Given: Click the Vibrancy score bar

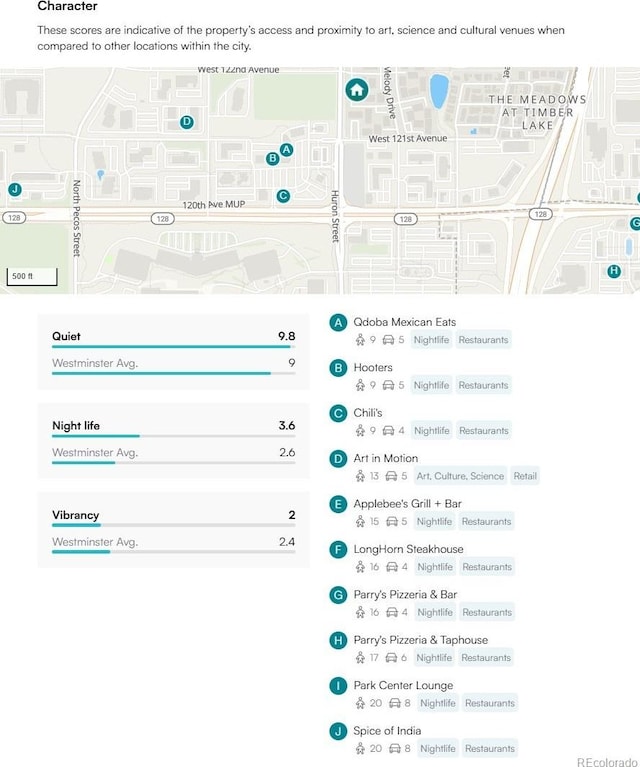Looking at the screenshot, I should click(x=173, y=525).
